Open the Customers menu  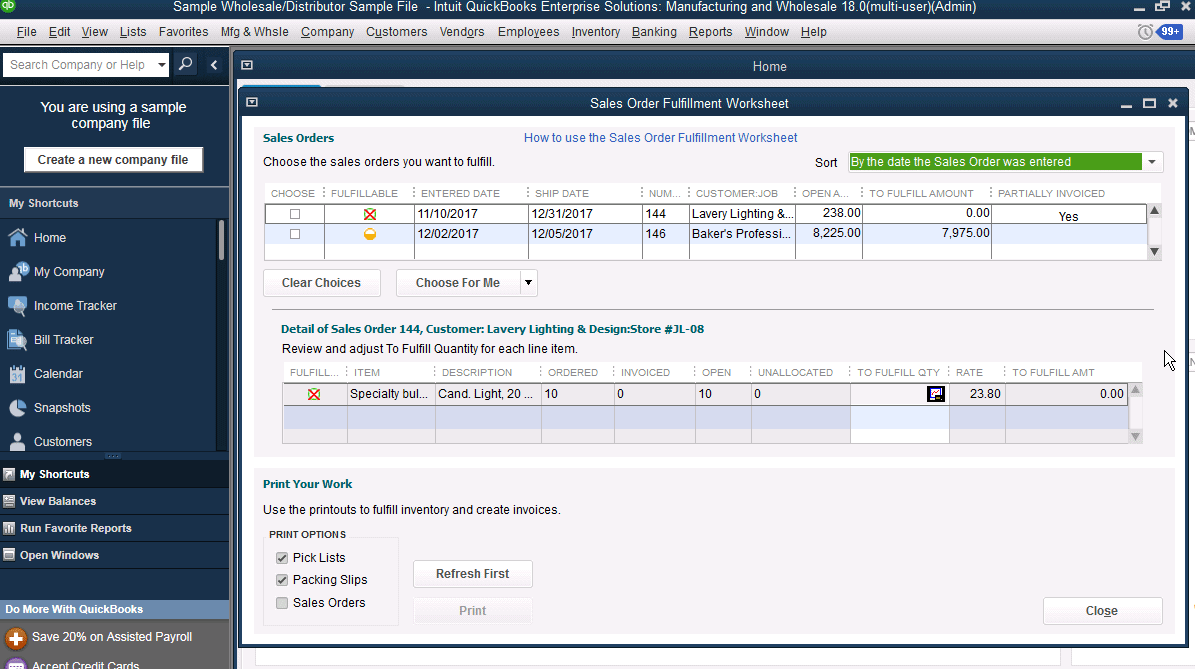[x=396, y=32]
